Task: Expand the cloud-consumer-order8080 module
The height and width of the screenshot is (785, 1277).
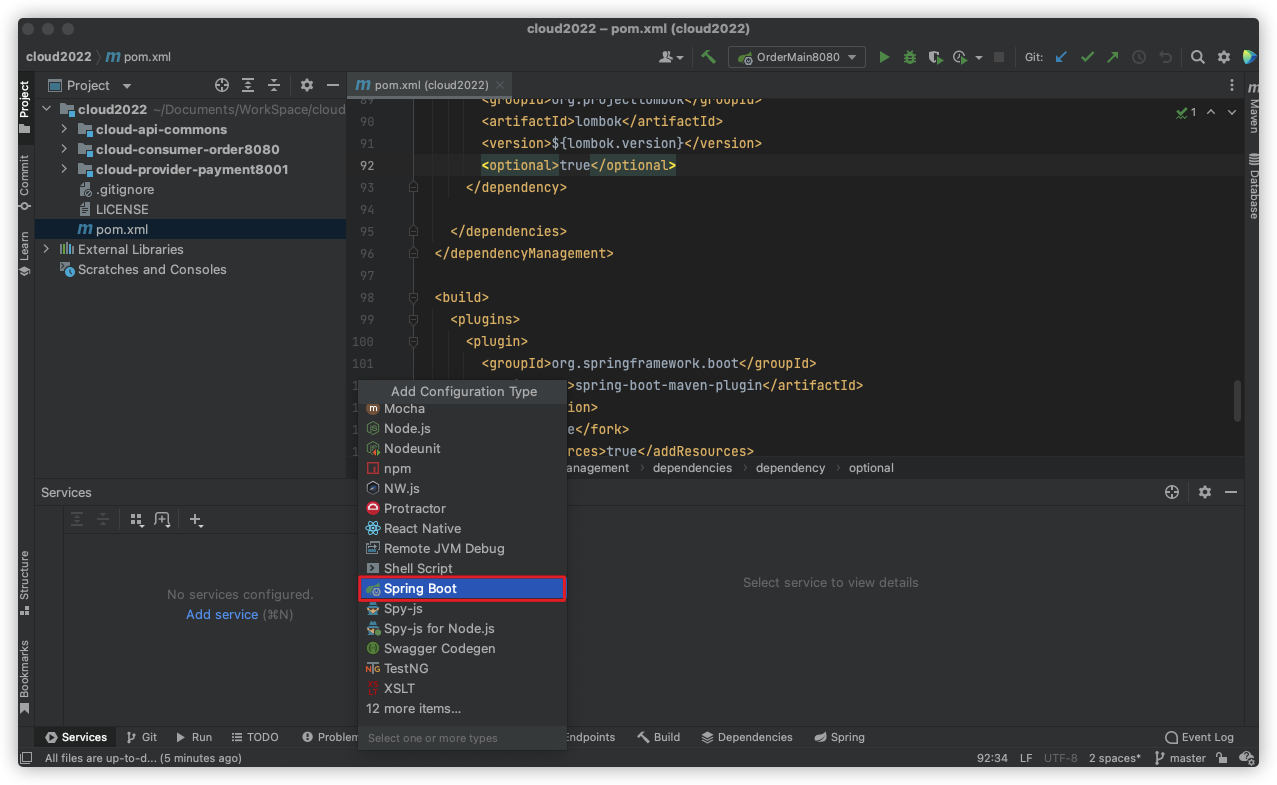Action: click(64, 150)
